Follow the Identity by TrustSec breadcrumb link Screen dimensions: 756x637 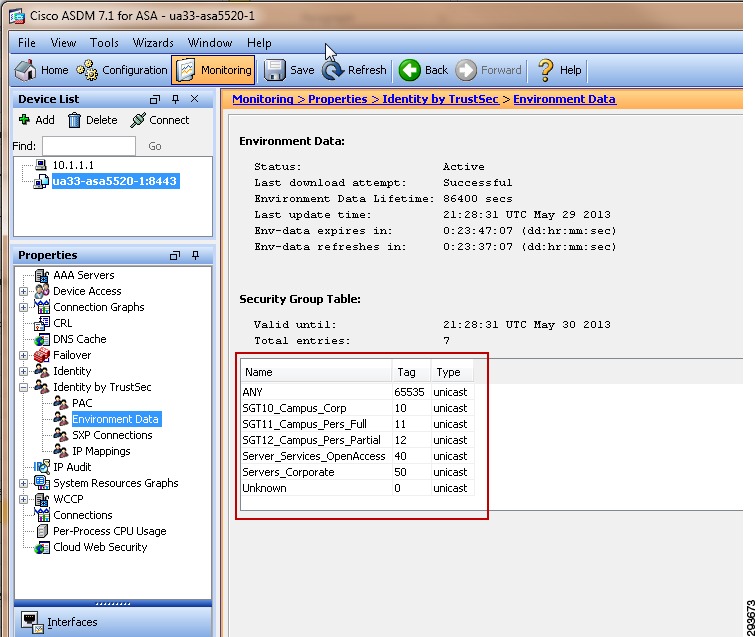pyautogui.click(x=440, y=99)
